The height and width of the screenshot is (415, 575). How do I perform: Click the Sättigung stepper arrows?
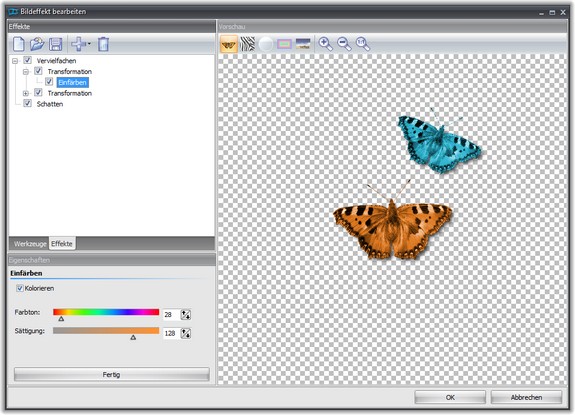pyautogui.click(x=186, y=333)
